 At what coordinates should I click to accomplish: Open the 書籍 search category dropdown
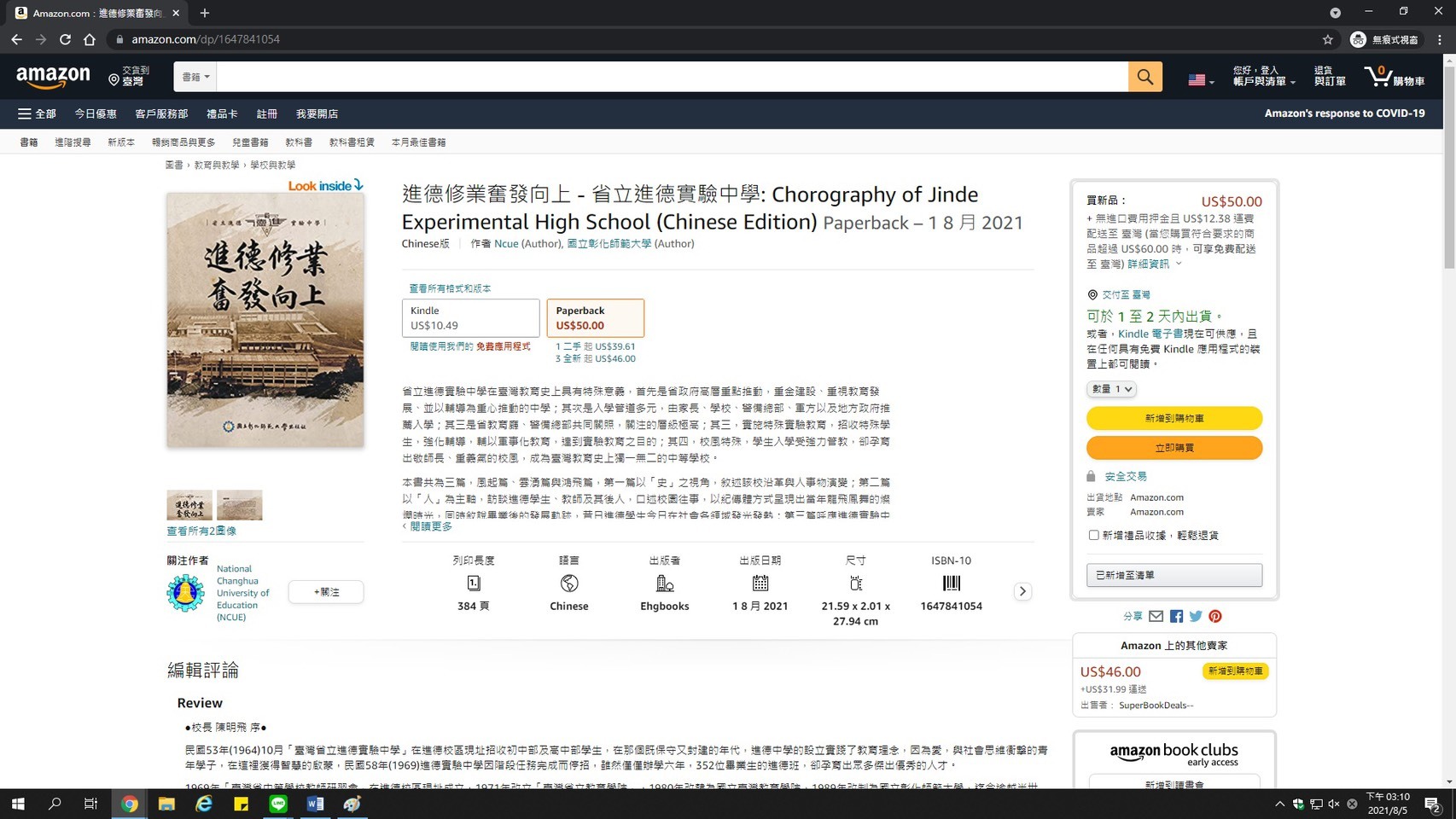[195, 77]
